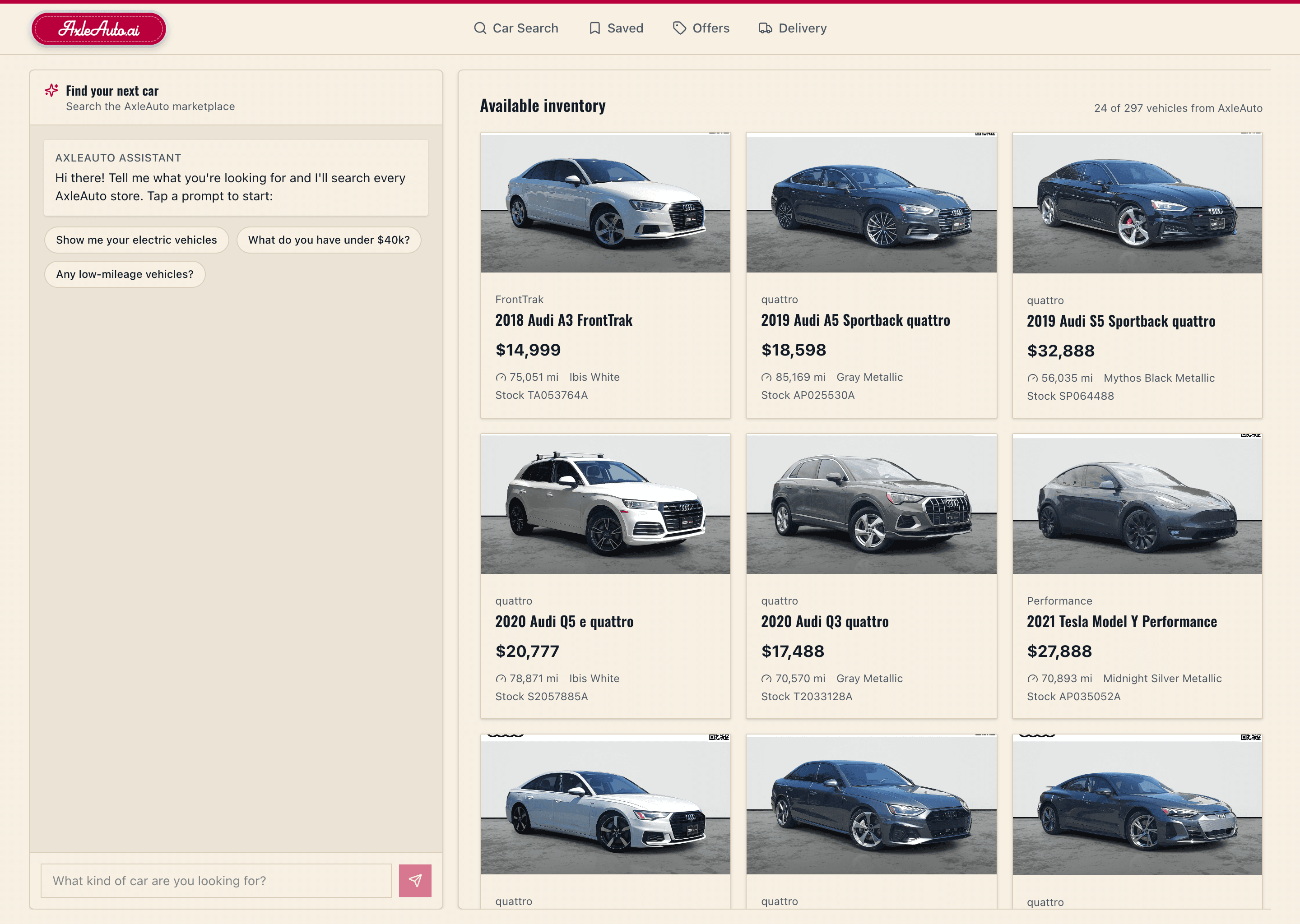Click 'Stock S2057885A' text

point(541,697)
